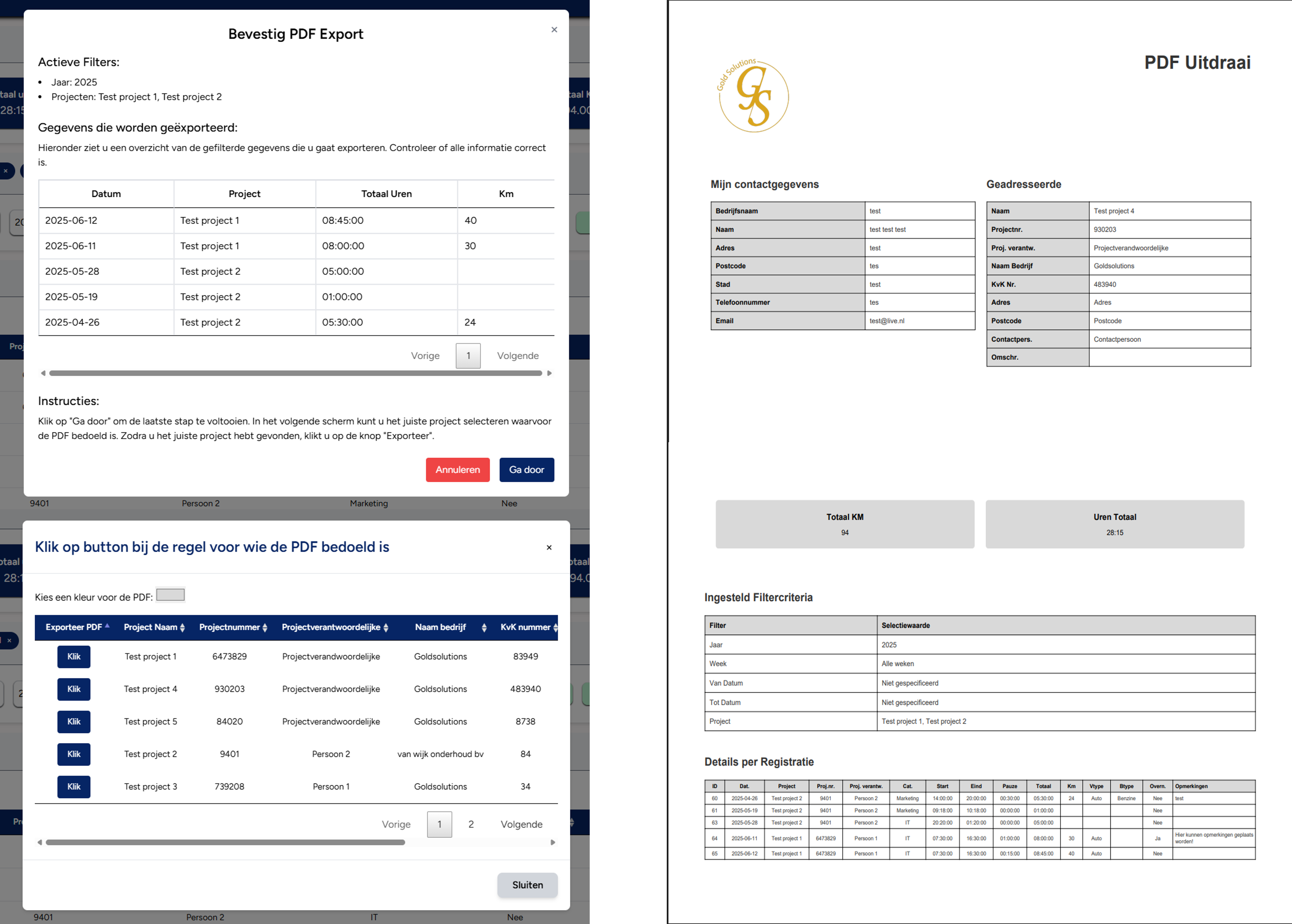Click Vorige in project list pagination

[x=396, y=825]
